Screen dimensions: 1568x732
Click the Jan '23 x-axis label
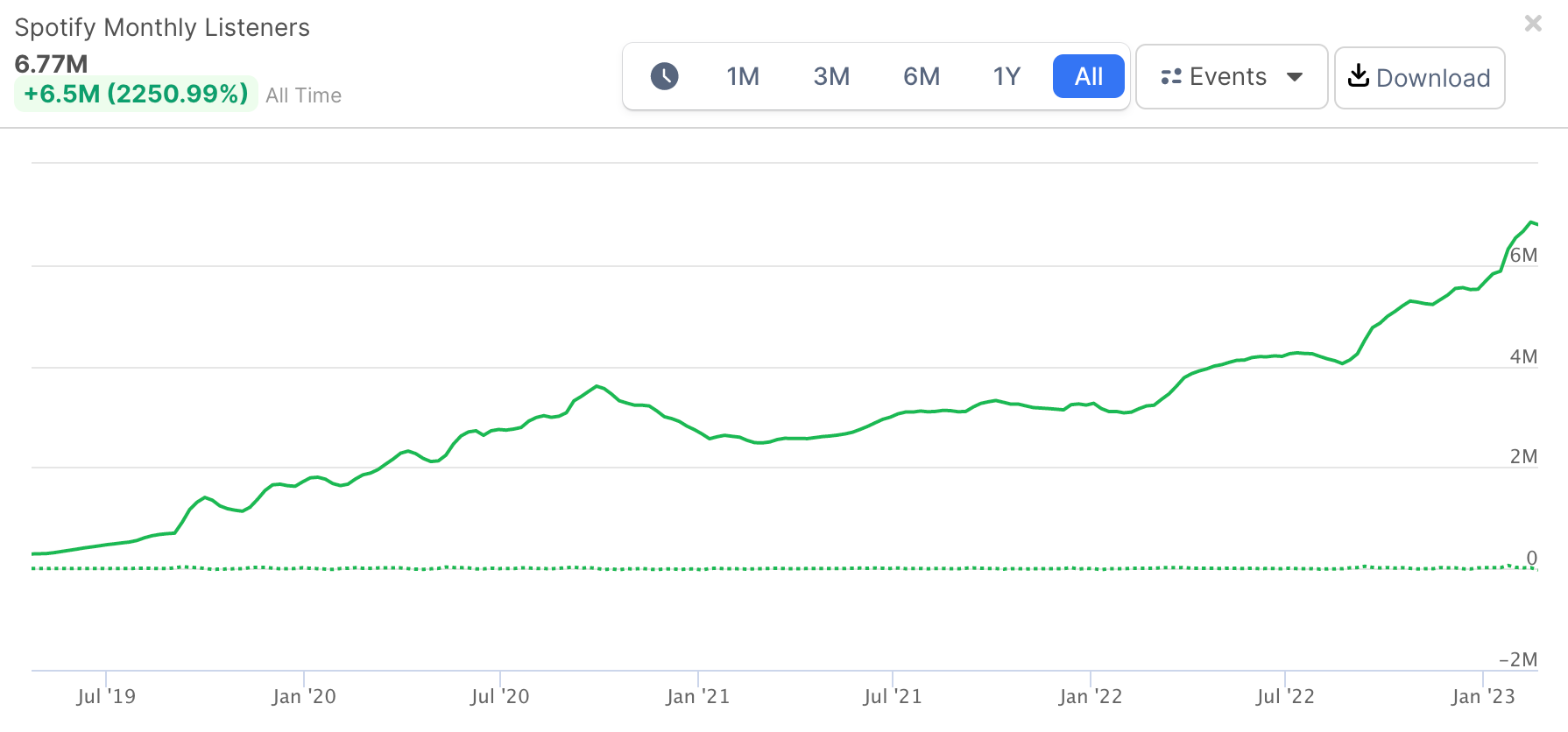coord(1482,696)
